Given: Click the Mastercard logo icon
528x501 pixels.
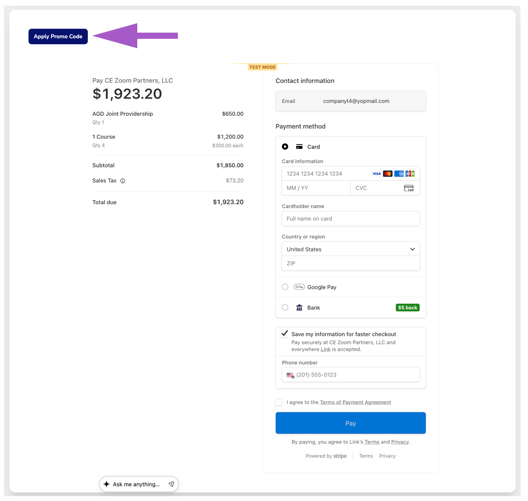Looking at the screenshot, I should [x=388, y=174].
